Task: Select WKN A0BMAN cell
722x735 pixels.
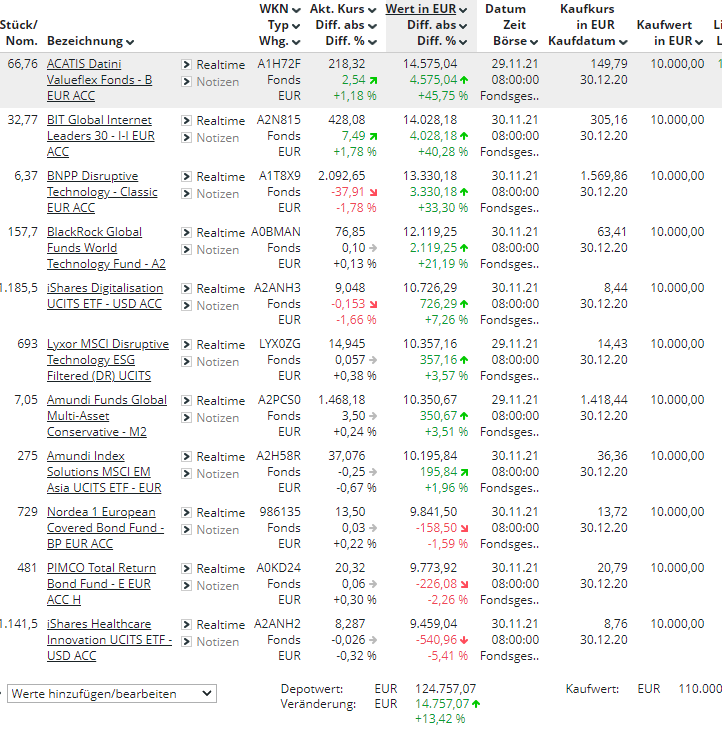Action: tap(276, 232)
